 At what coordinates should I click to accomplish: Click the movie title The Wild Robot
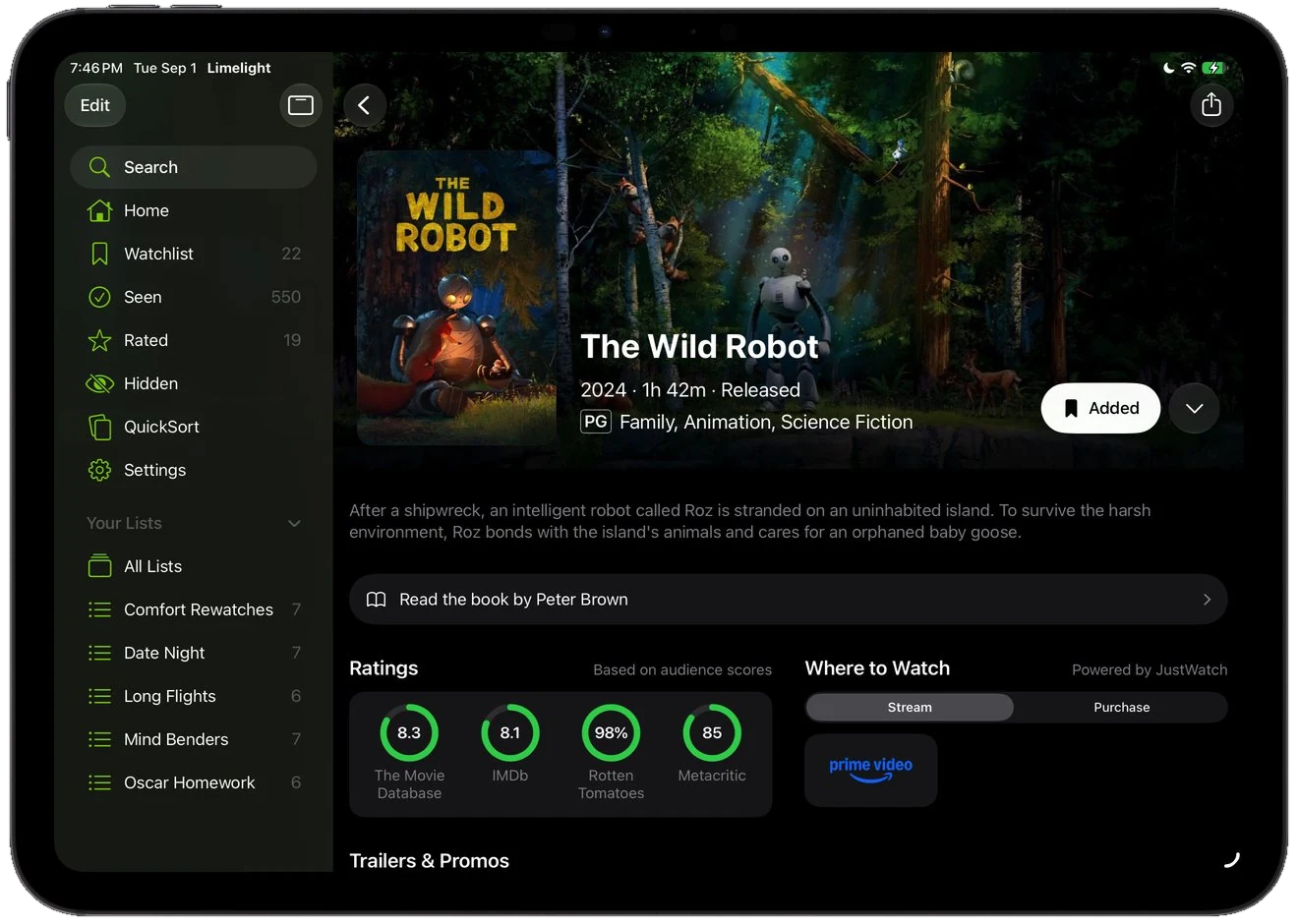(x=699, y=346)
